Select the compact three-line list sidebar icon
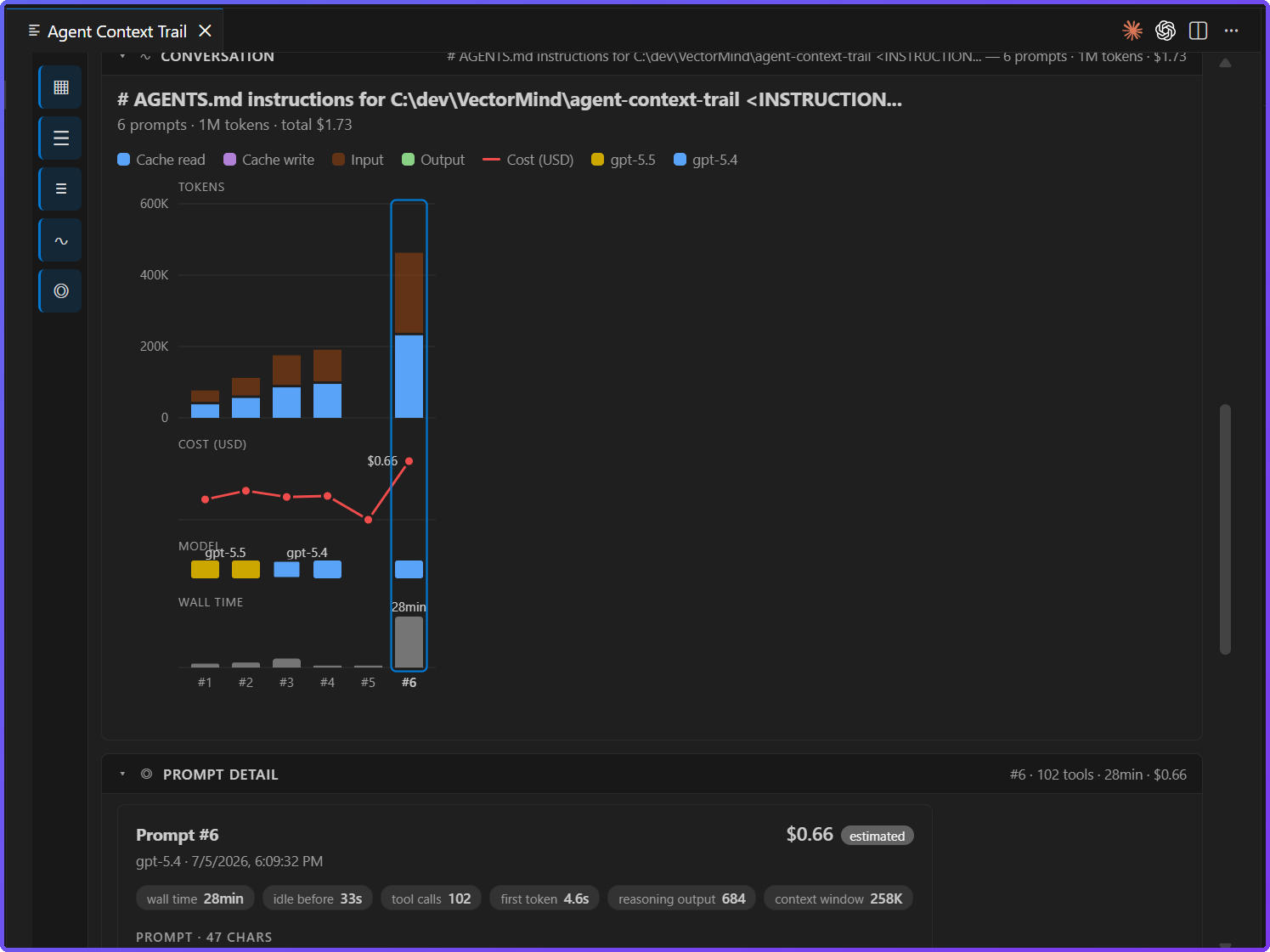This screenshot has width=1270, height=952. 60,189
